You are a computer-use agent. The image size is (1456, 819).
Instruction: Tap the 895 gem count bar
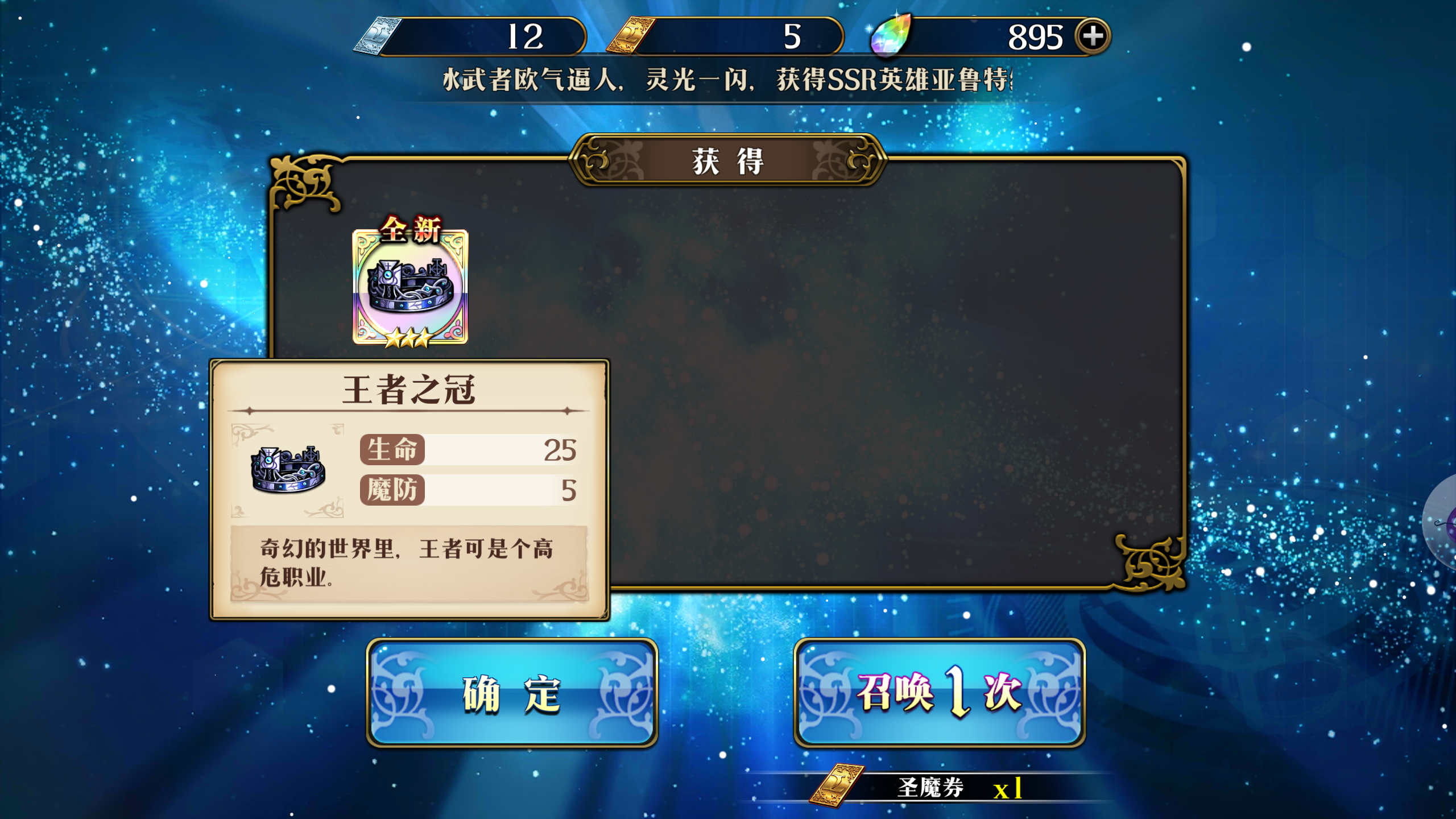click(x=990, y=37)
